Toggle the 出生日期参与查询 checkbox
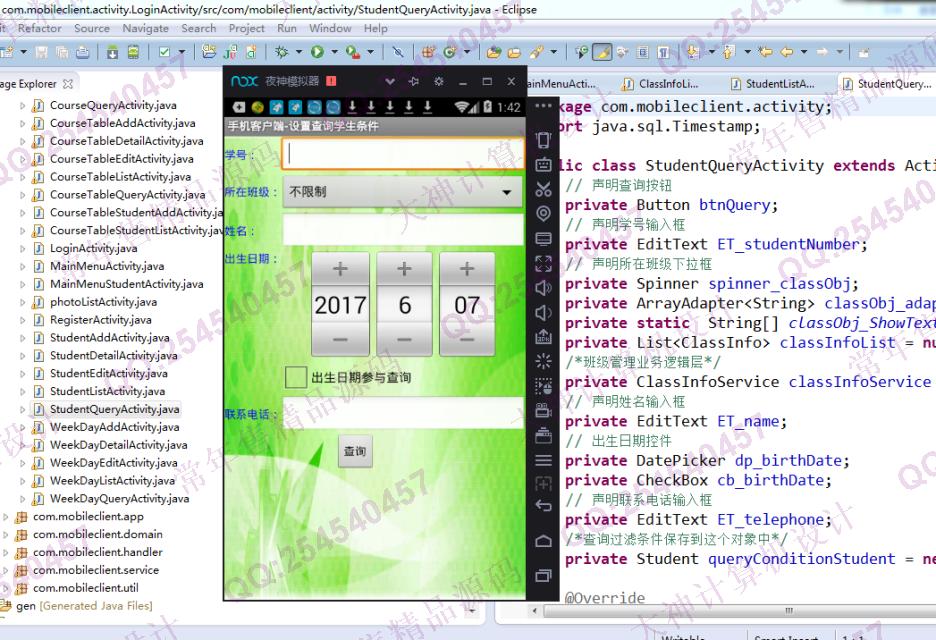This screenshot has height=640, width=936. pyautogui.click(x=295, y=377)
